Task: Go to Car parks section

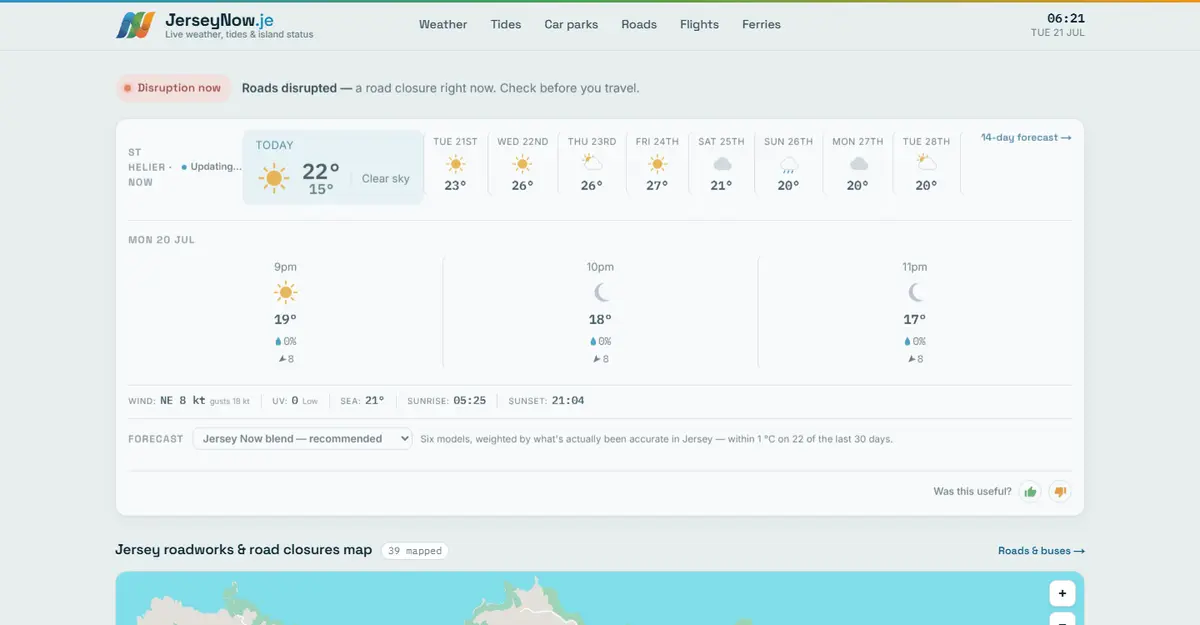Action: 571,24
